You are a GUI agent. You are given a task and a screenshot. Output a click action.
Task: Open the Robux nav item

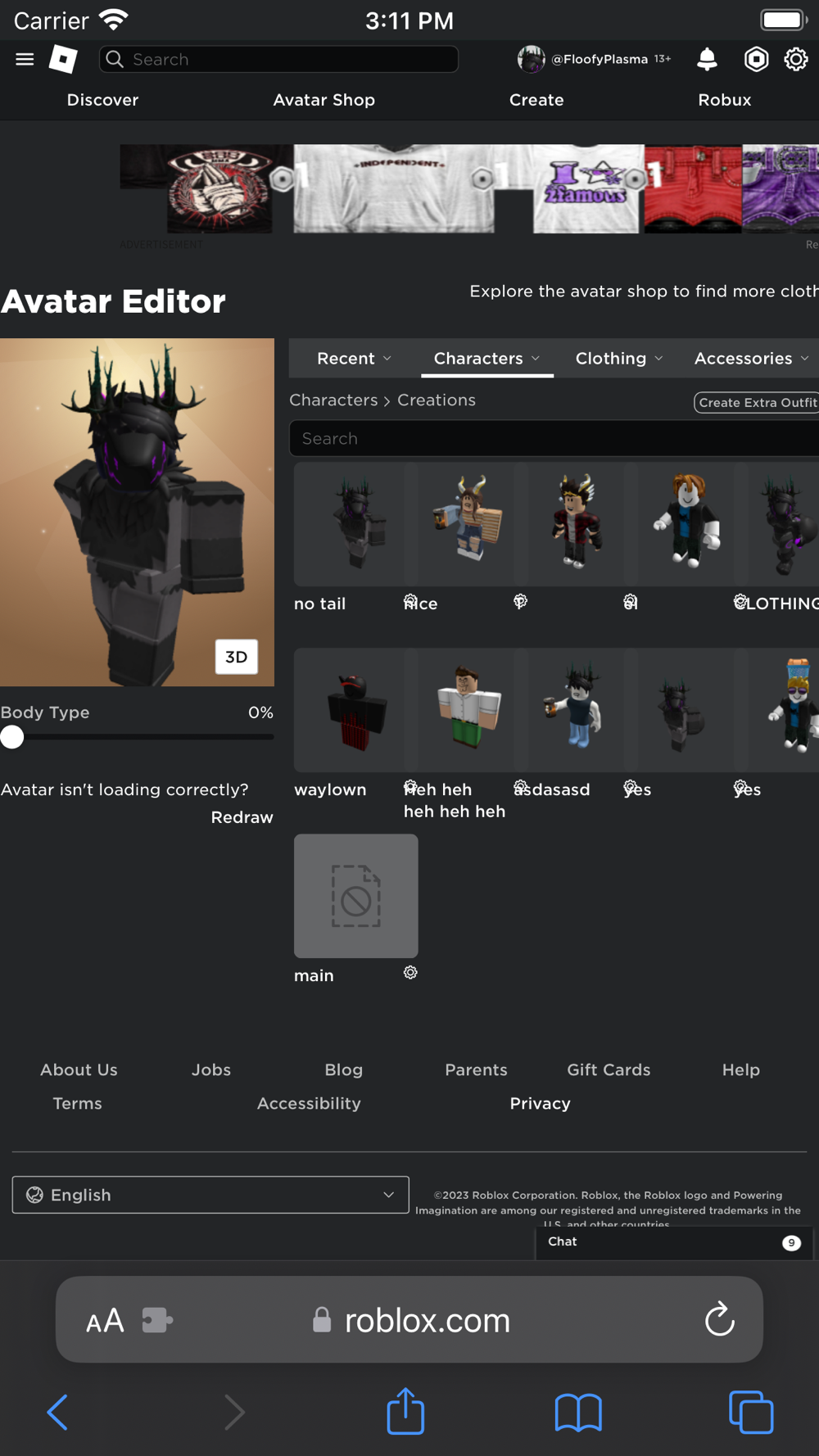click(x=725, y=100)
